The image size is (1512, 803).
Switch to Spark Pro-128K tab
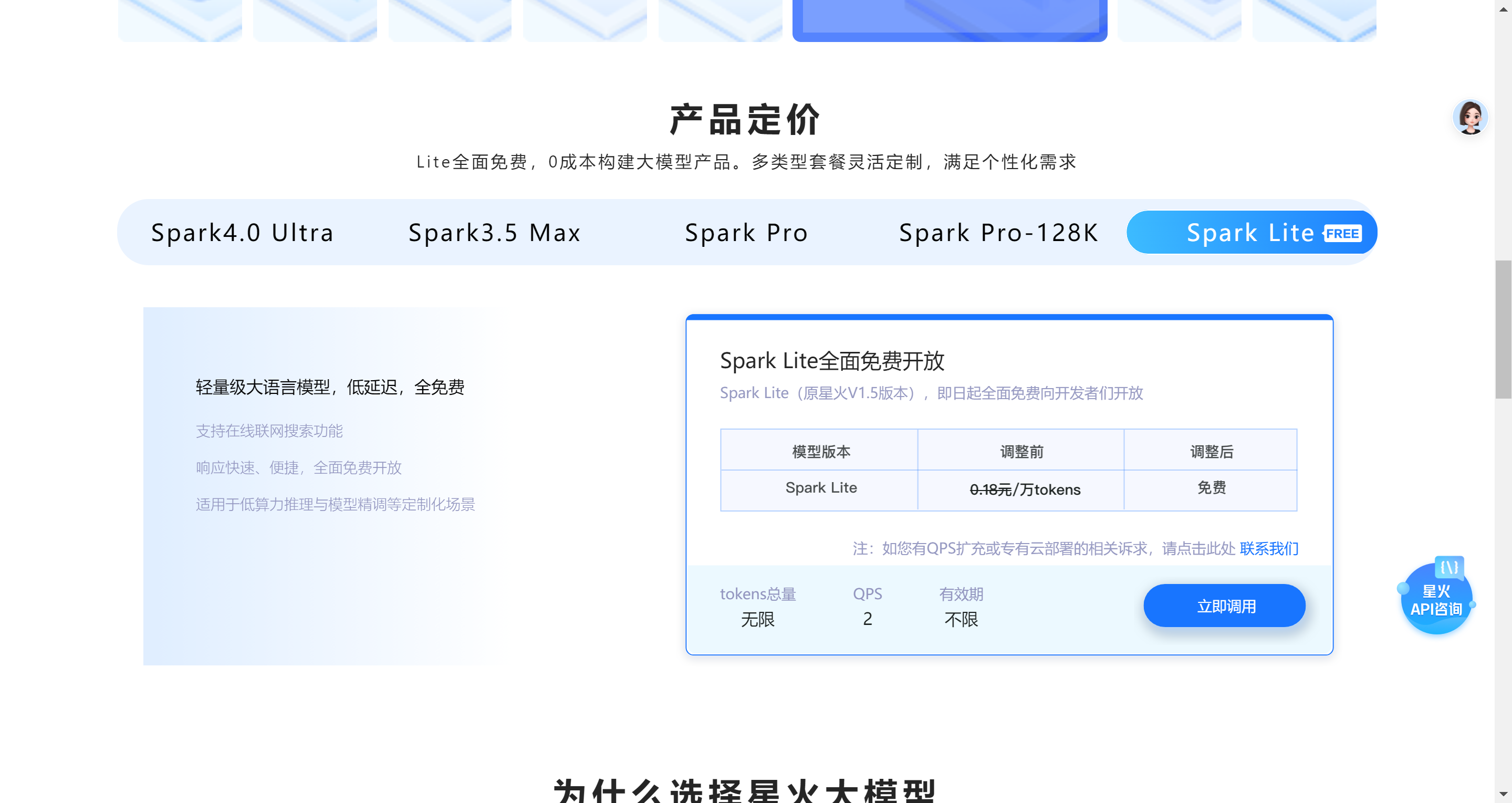pyautogui.click(x=998, y=233)
